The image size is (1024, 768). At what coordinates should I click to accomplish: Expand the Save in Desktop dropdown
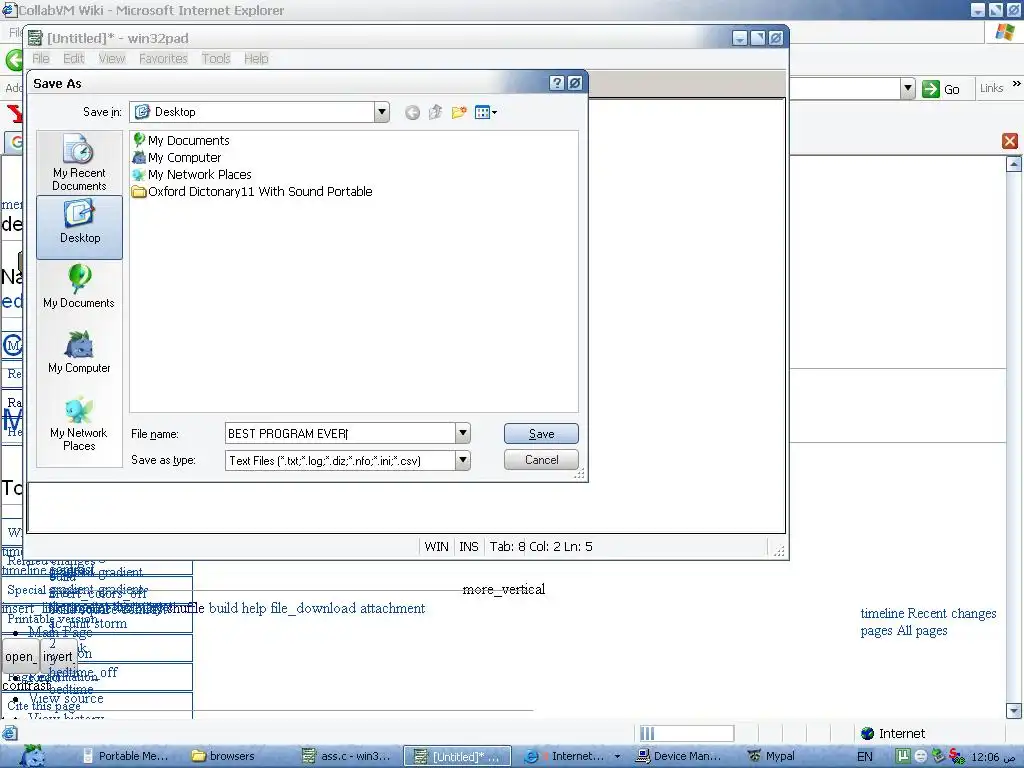coord(382,112)
